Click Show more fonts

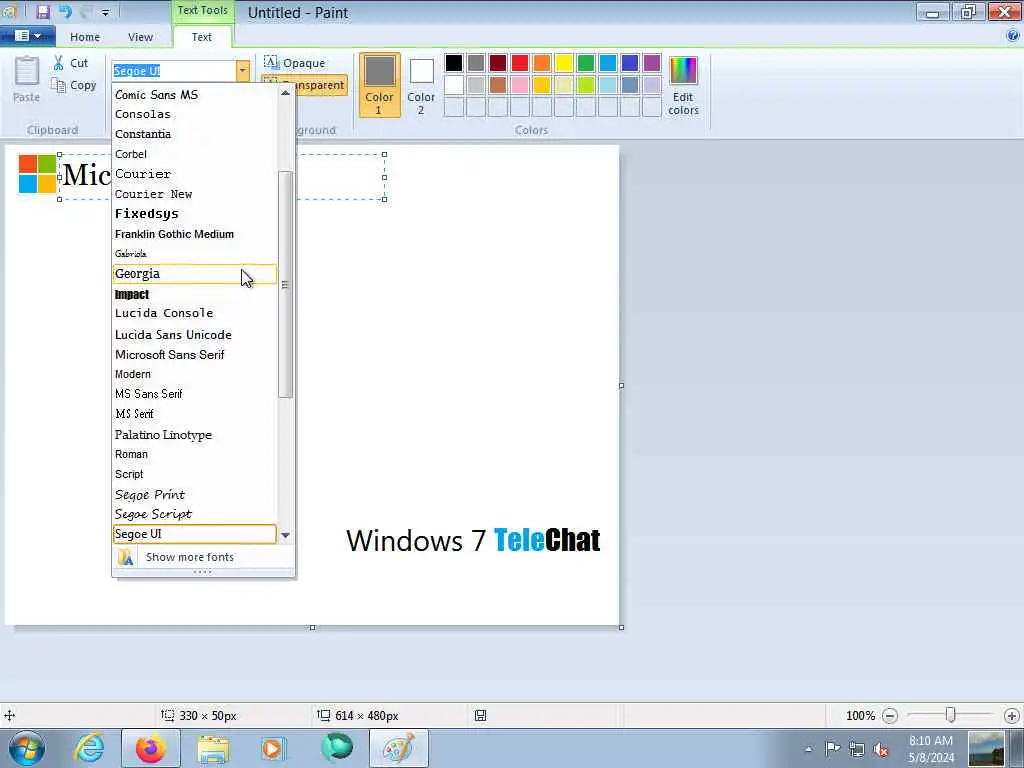pyautogui.click(x=203, y=557)
